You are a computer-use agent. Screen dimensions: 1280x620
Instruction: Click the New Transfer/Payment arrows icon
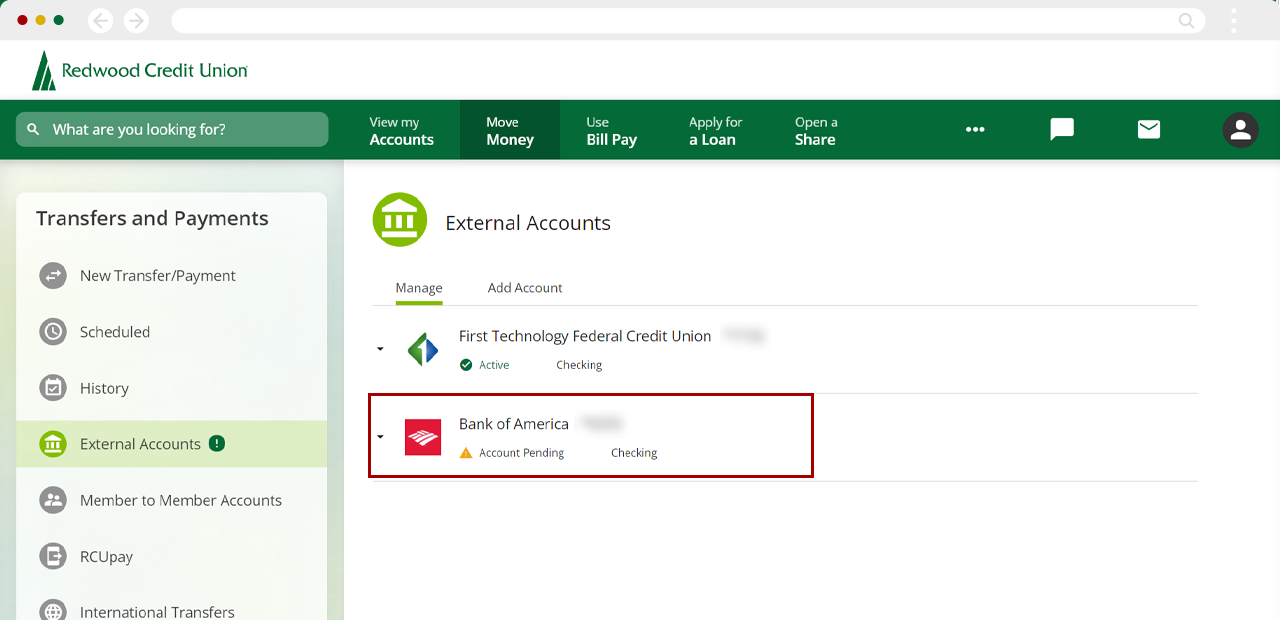(x=53, y=276)
